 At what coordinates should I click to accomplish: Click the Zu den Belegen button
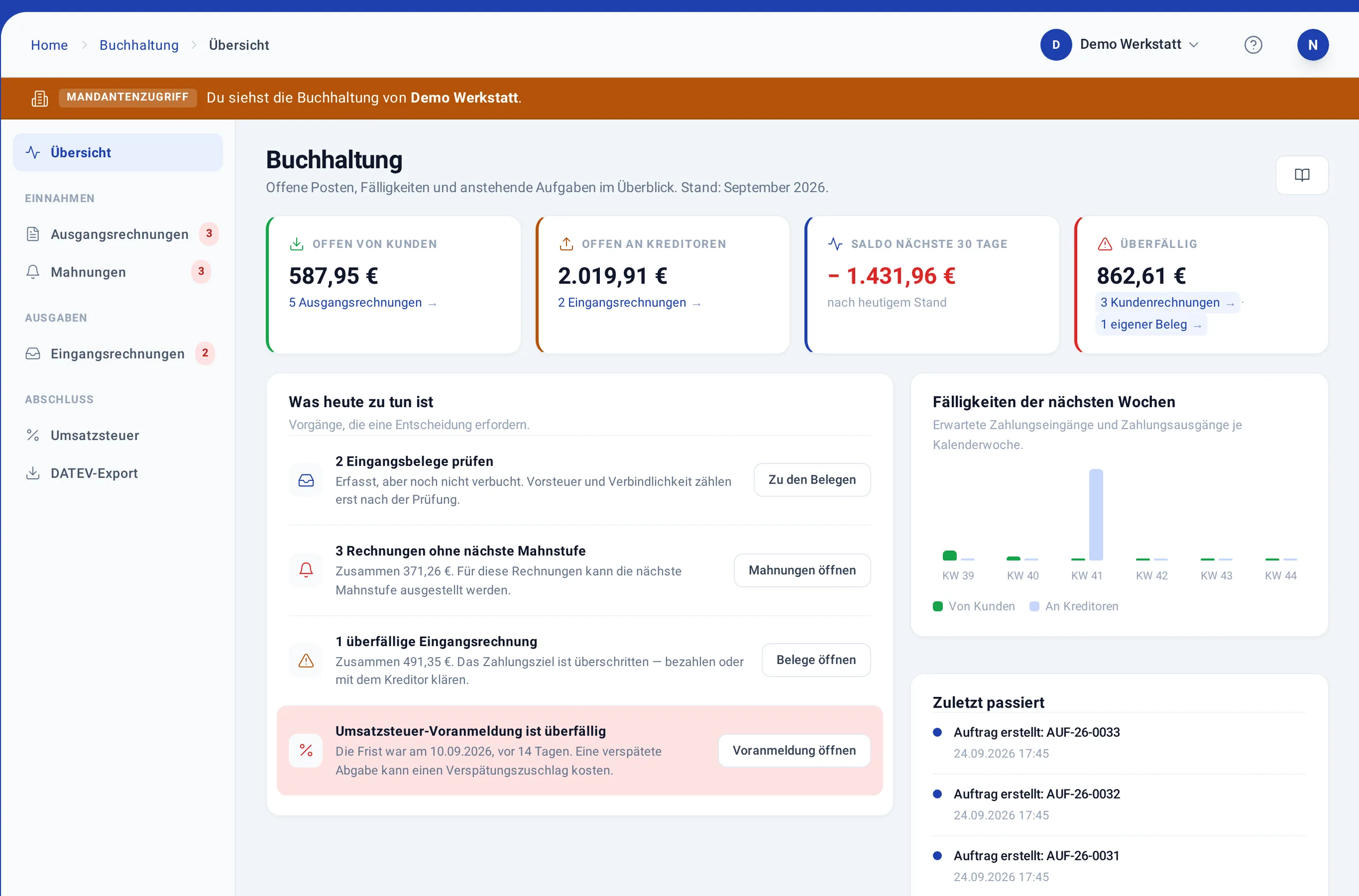(812, 479)
